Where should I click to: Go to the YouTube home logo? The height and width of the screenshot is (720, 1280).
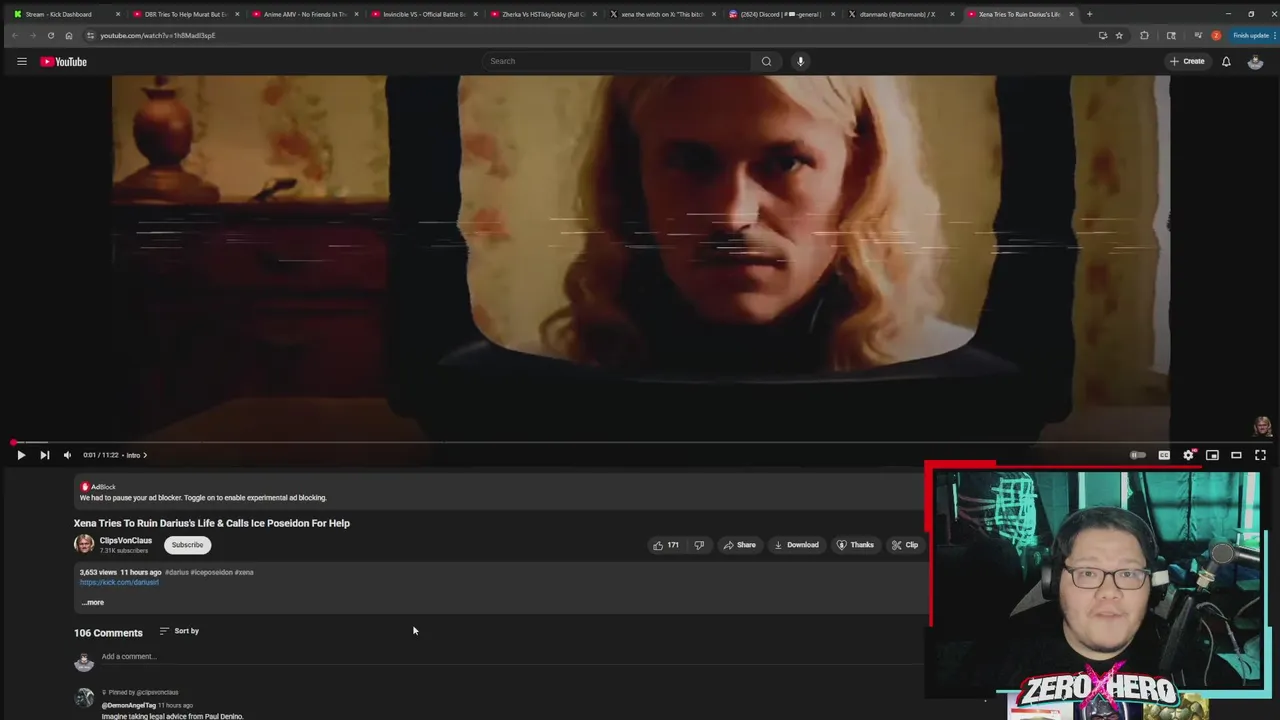(x=64, y=62)
